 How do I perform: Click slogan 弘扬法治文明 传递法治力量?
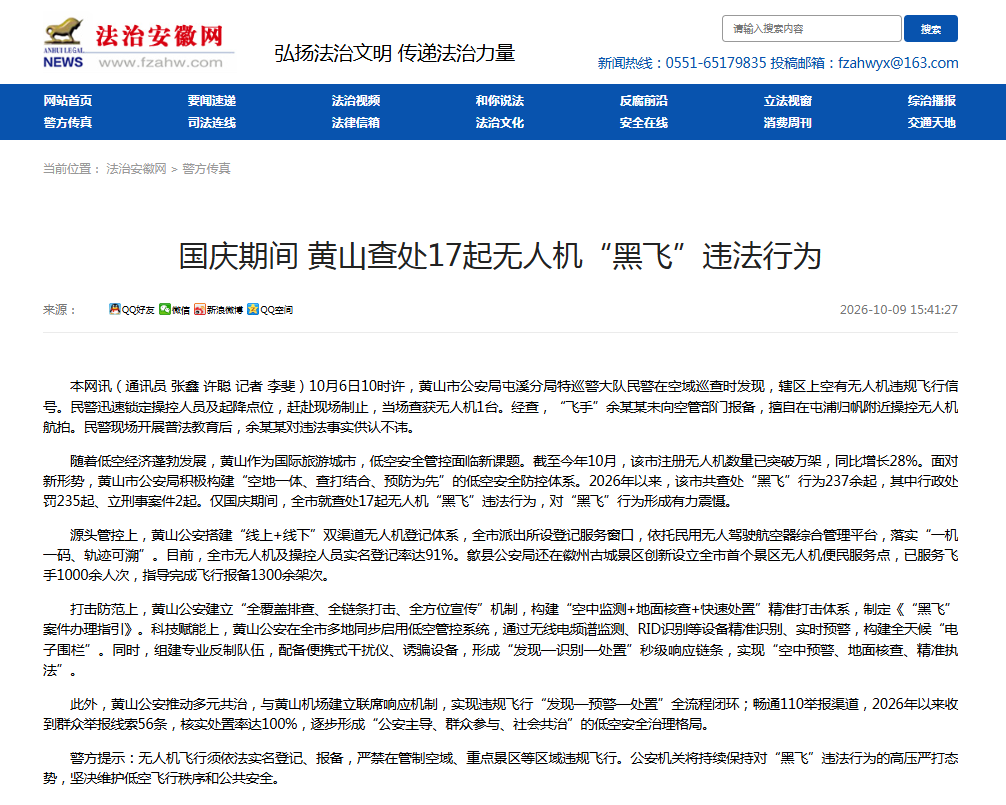pyautogui.click(x=395, y=53)
